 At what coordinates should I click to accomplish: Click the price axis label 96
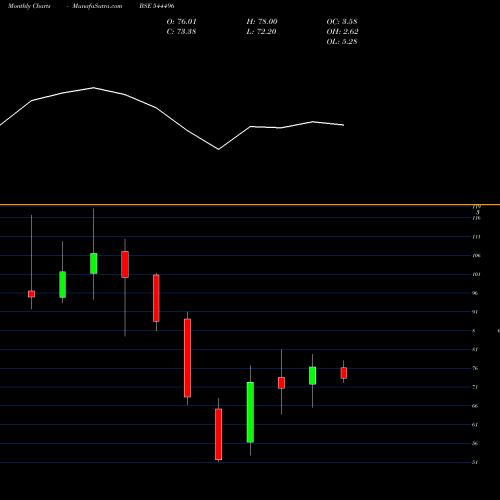tap(475, 293)
